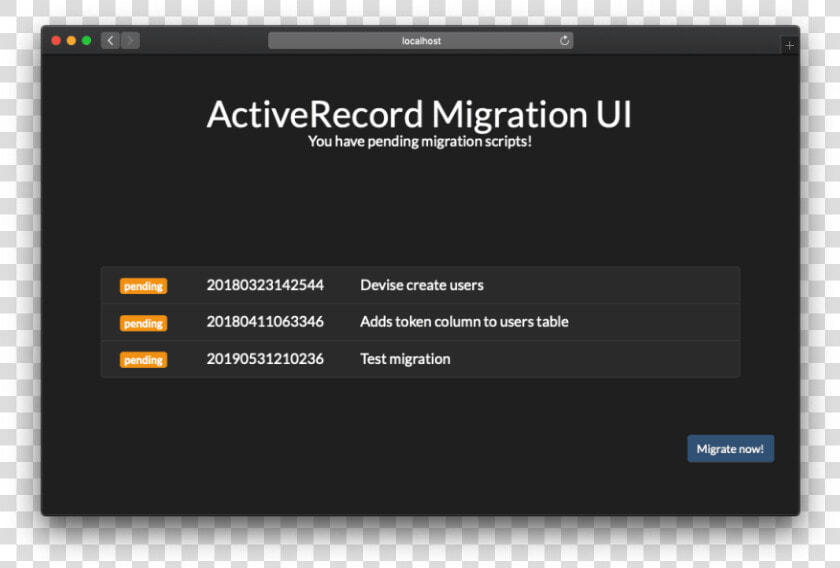The width and height of the screenshot is (840, 568).
Task: Click the pending badge for Devise create users
Action: [143, 286]
